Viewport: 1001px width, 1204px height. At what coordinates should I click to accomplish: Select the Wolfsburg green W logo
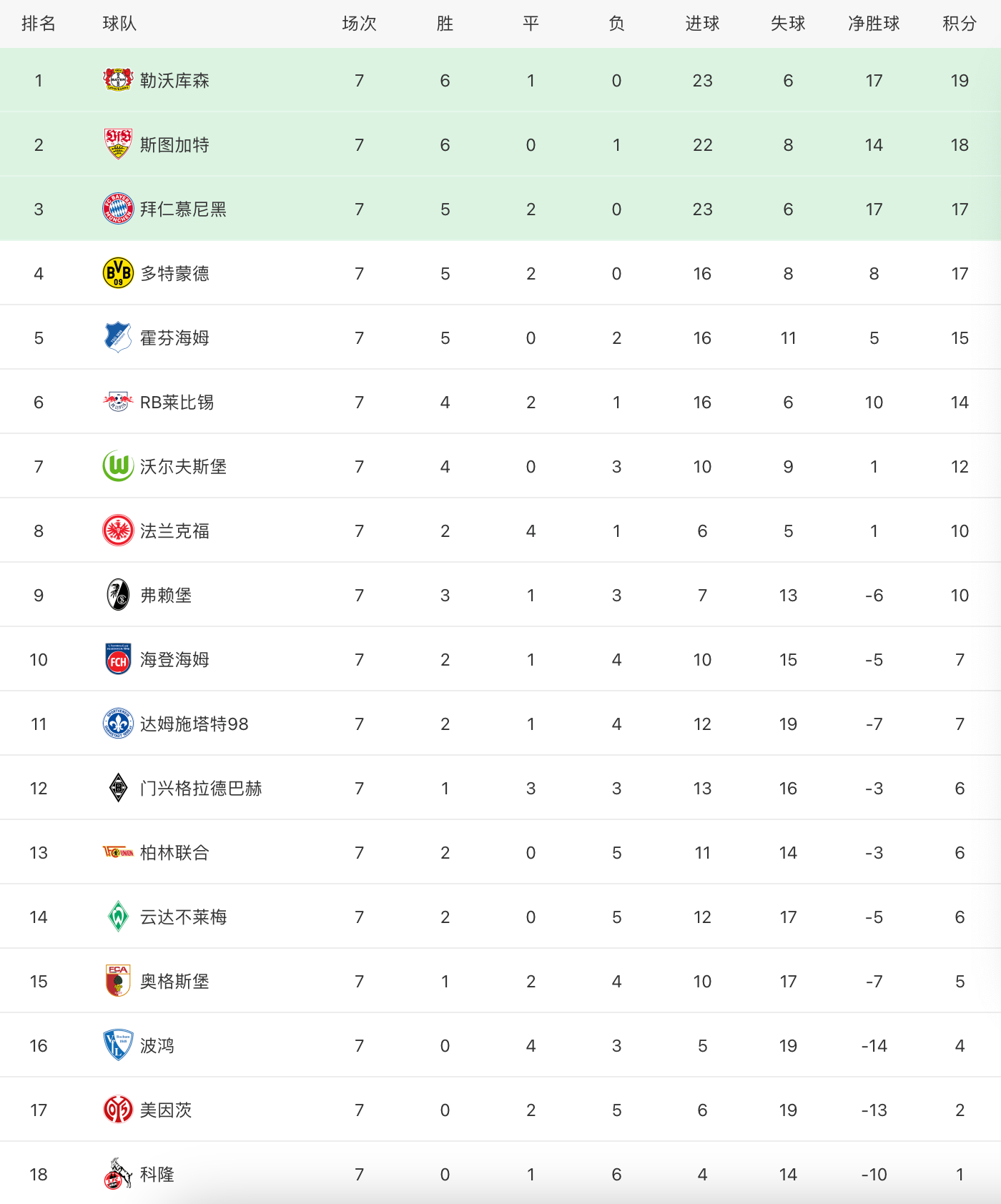118,465
